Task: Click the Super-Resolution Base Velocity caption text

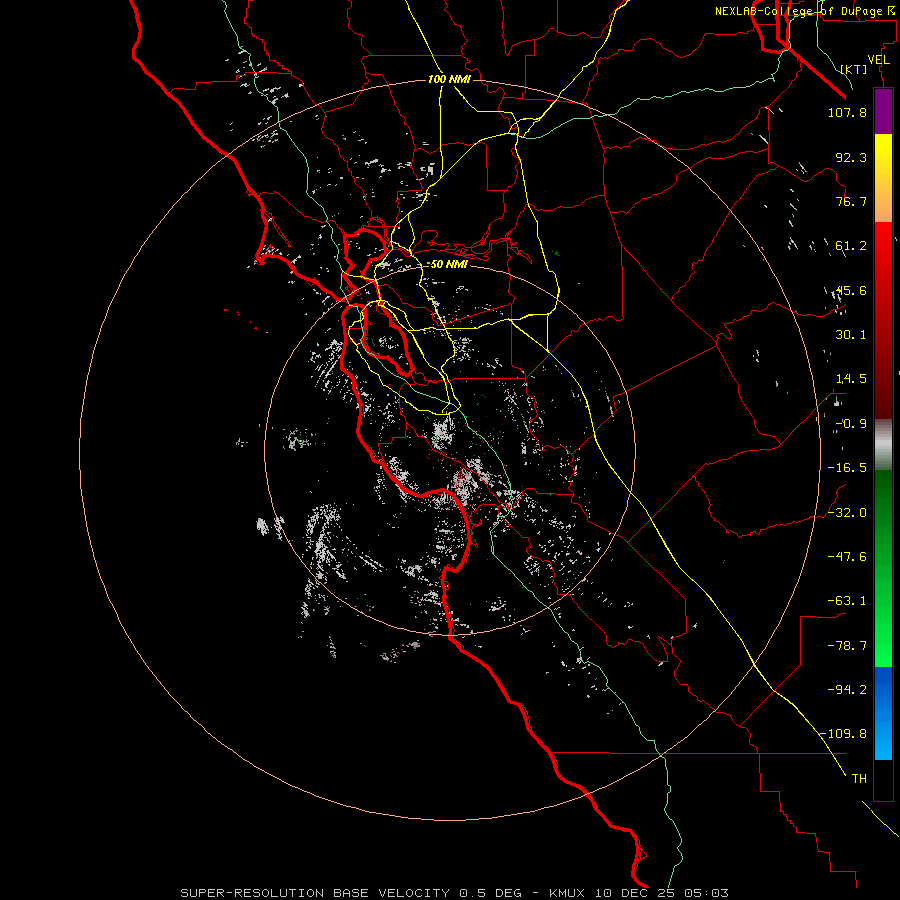Action: point(455,893)
